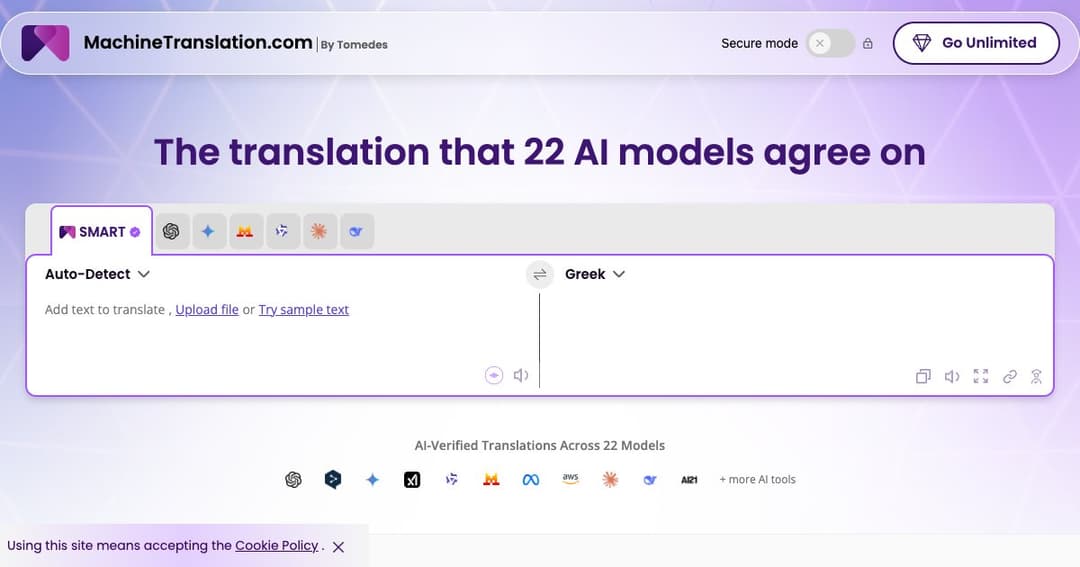Click the verified badge on the SMART tab
This screenshot has width=1080, height=567.
135,232
